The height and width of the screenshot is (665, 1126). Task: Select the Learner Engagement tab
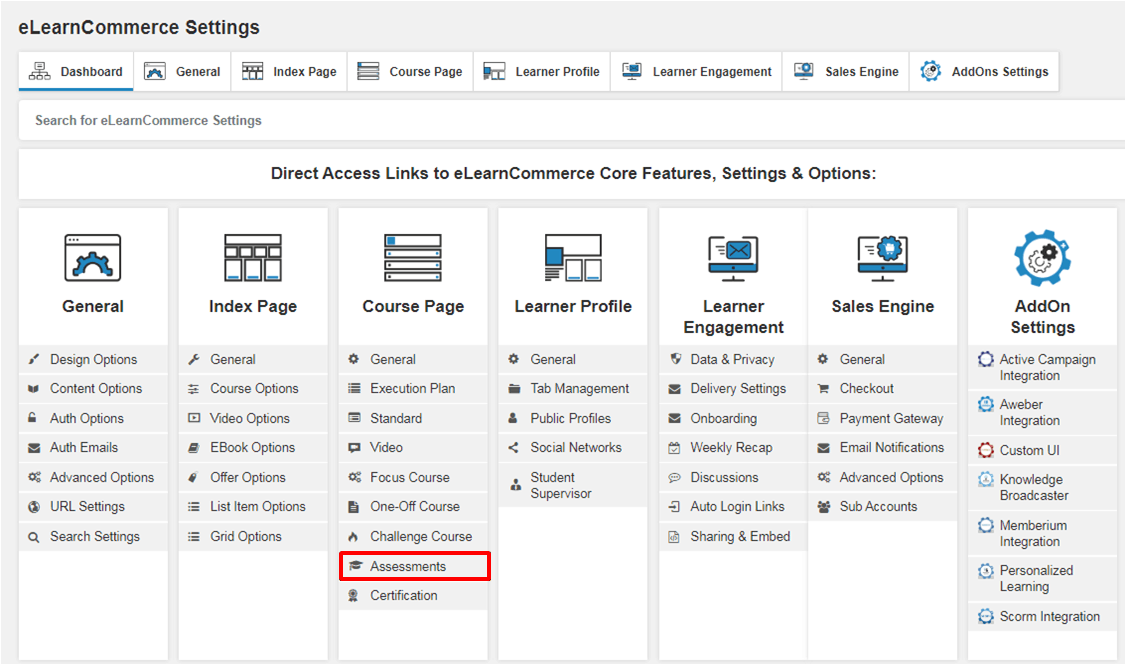click(x=697, y=72)
